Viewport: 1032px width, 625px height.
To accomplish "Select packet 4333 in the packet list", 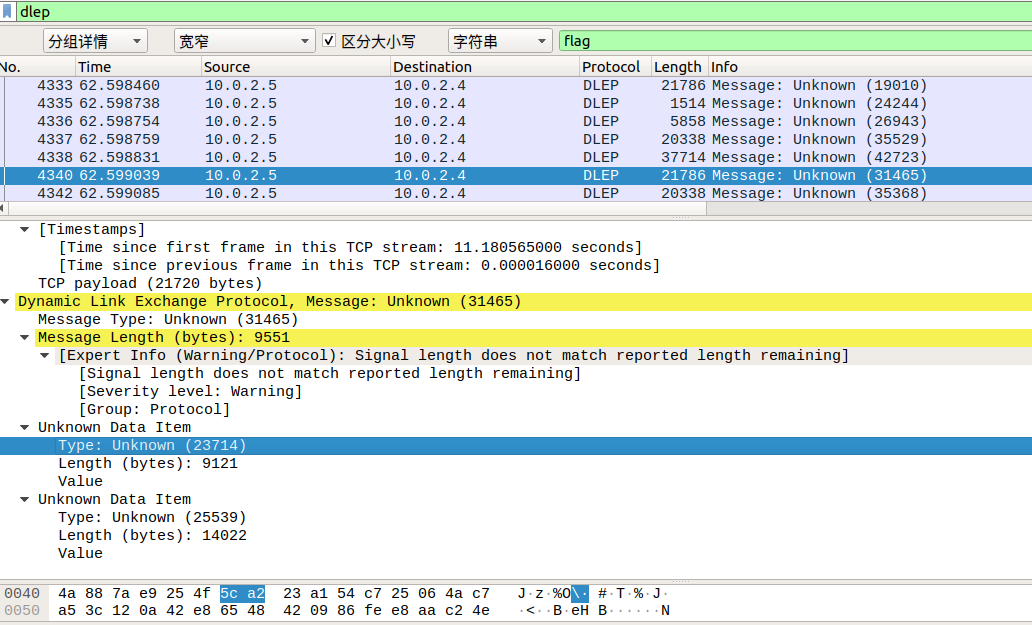I will [300, 85].
